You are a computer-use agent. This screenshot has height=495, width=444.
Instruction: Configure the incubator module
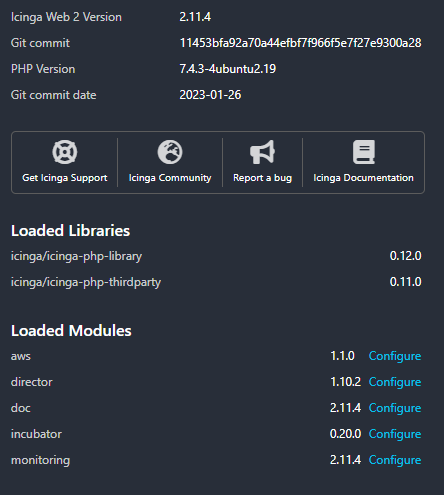pyautogui.click(x=395, y=434)
